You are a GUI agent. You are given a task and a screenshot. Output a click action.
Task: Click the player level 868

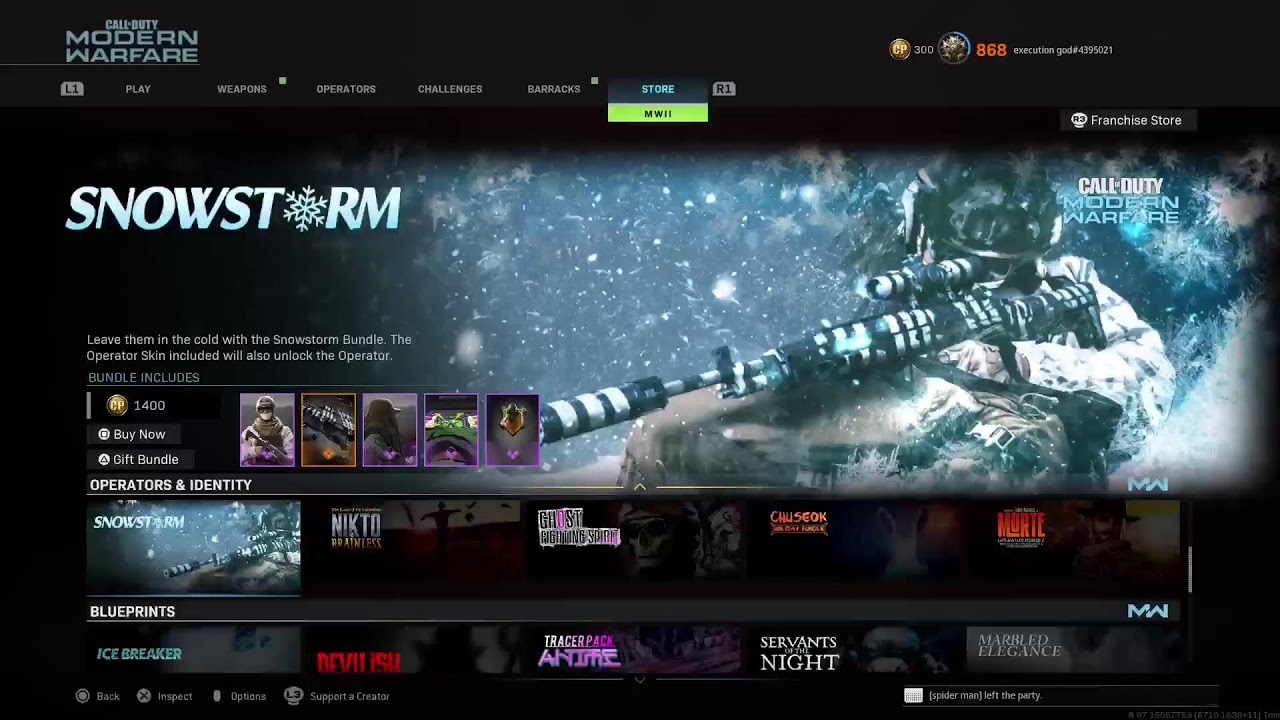(x=991, y=50)
